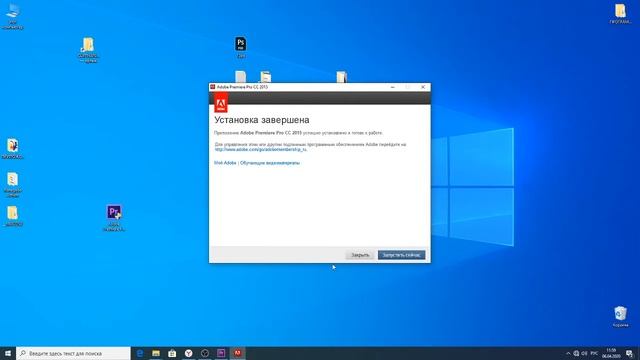Select the folder icon above installer right side
Viewport: 640px width, 360px height.
[342, 77]
